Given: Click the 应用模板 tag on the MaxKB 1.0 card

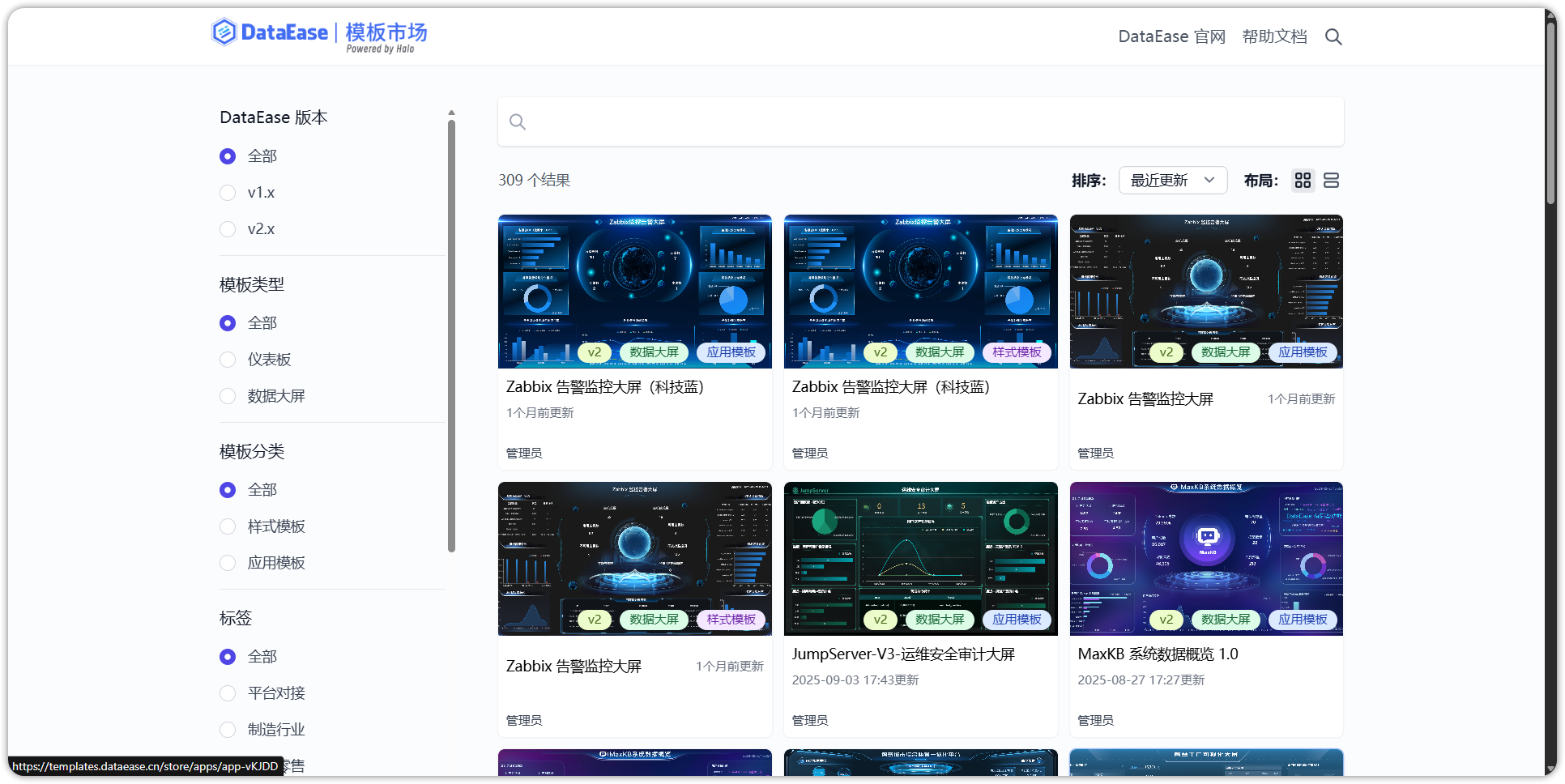Looking at the screenshot, I should (x=1303, y=620).
